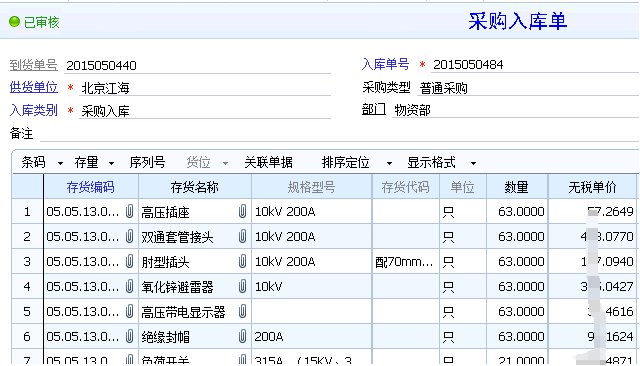Select row number 1 header
The height and width of the screenshot is (366, 640).
(x=27, y=211)
